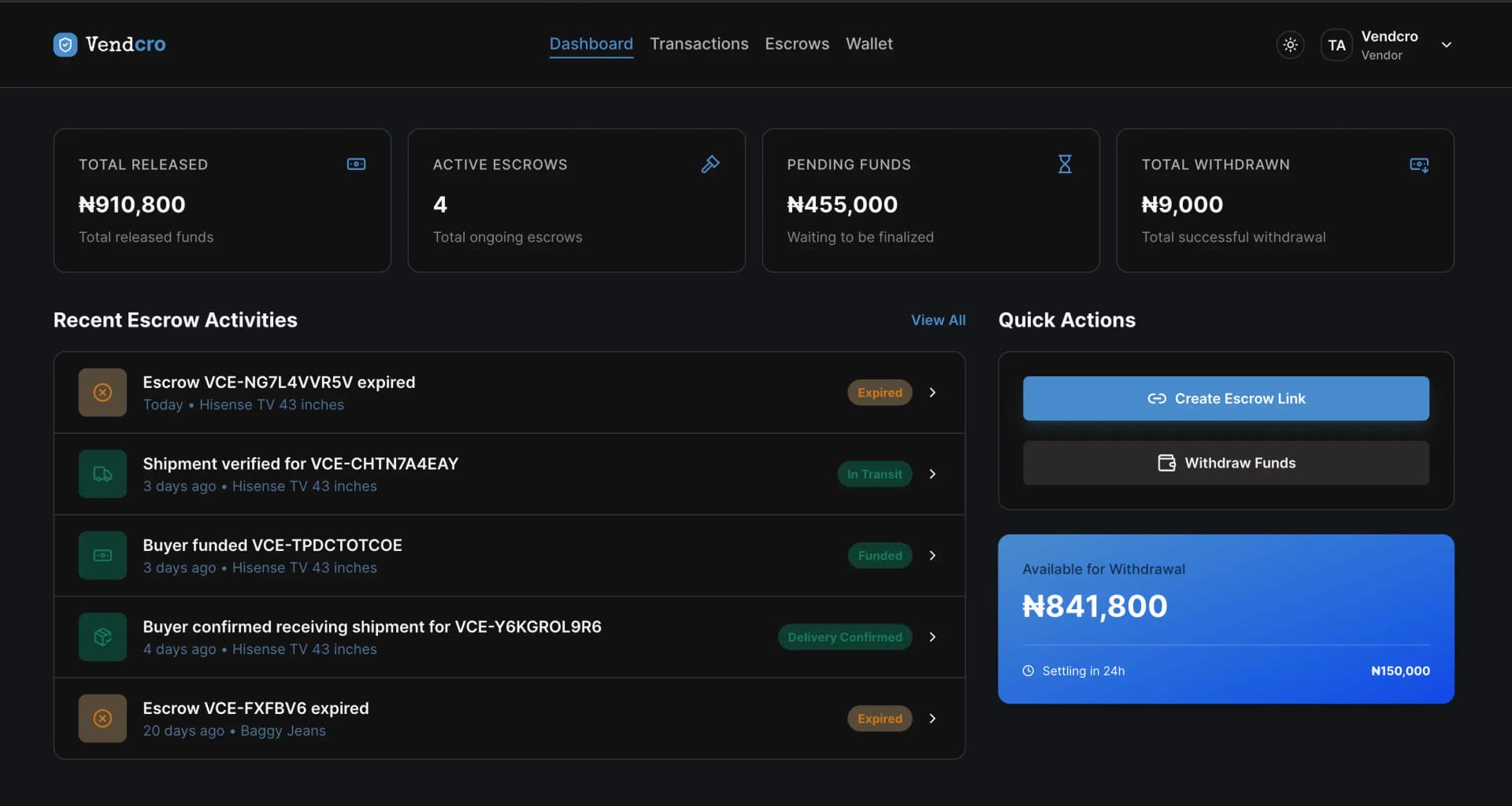1512x806 pixels.
Task: Click the withdrawal icon in Total Withdrawn card
Action: coord(1419,165)
